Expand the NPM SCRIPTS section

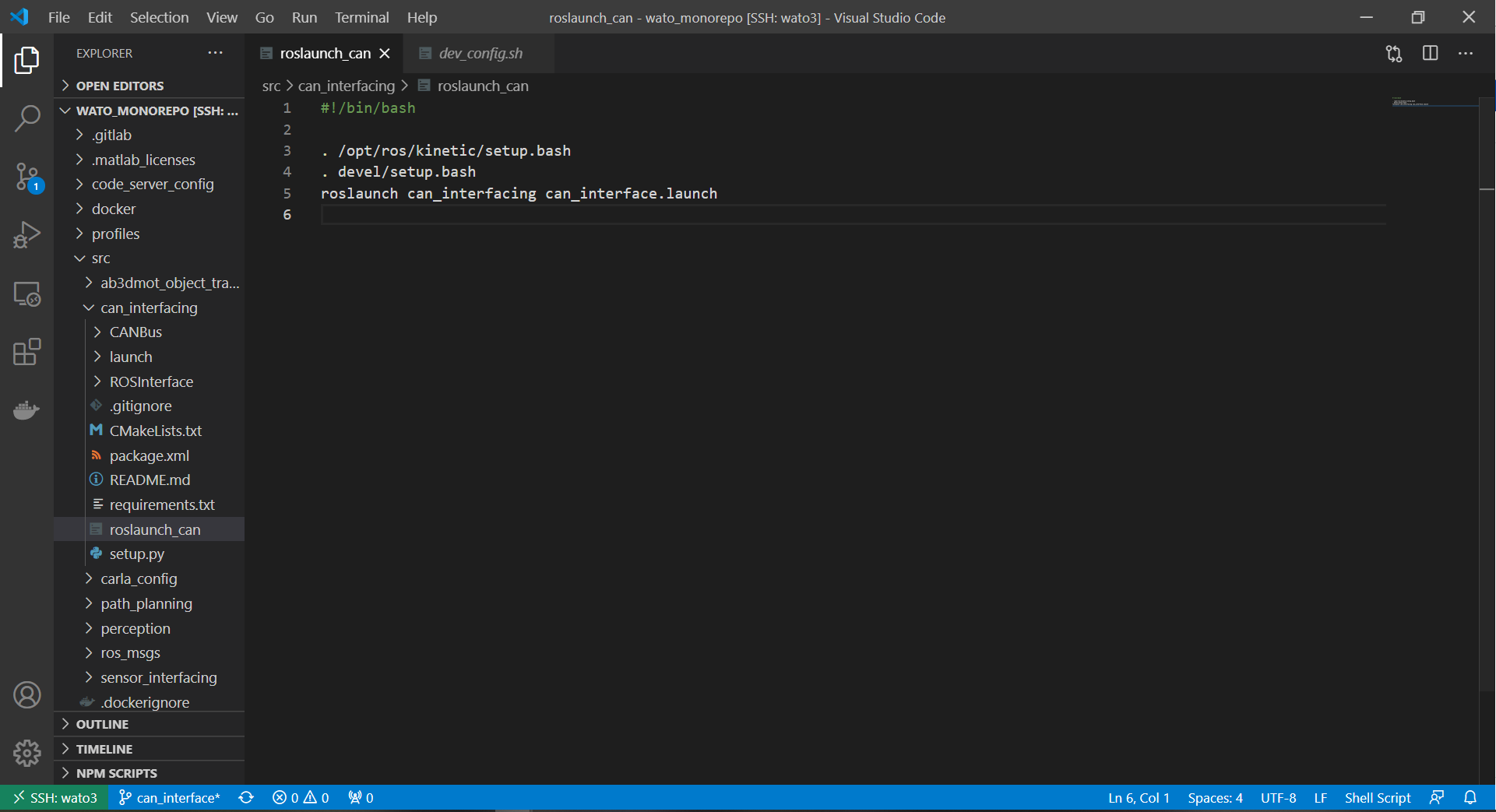[x=149, y=773]
